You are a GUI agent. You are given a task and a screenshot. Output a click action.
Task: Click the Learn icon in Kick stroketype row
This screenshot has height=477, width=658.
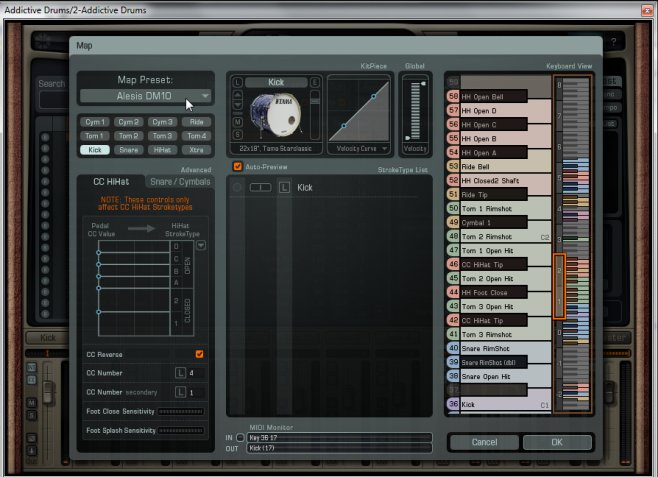pos(284,188)
